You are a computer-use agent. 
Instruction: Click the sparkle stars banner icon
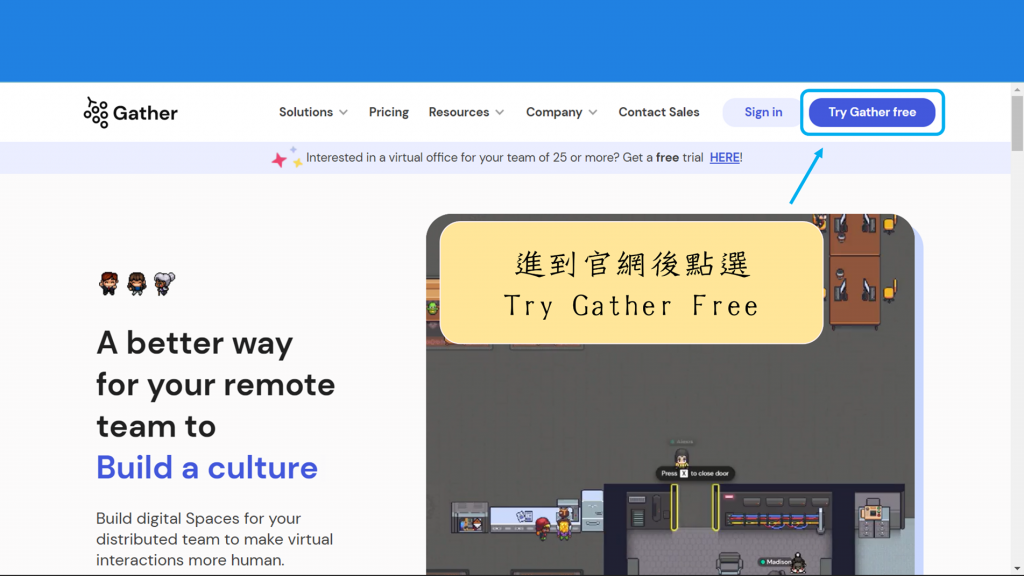point(287,157)
